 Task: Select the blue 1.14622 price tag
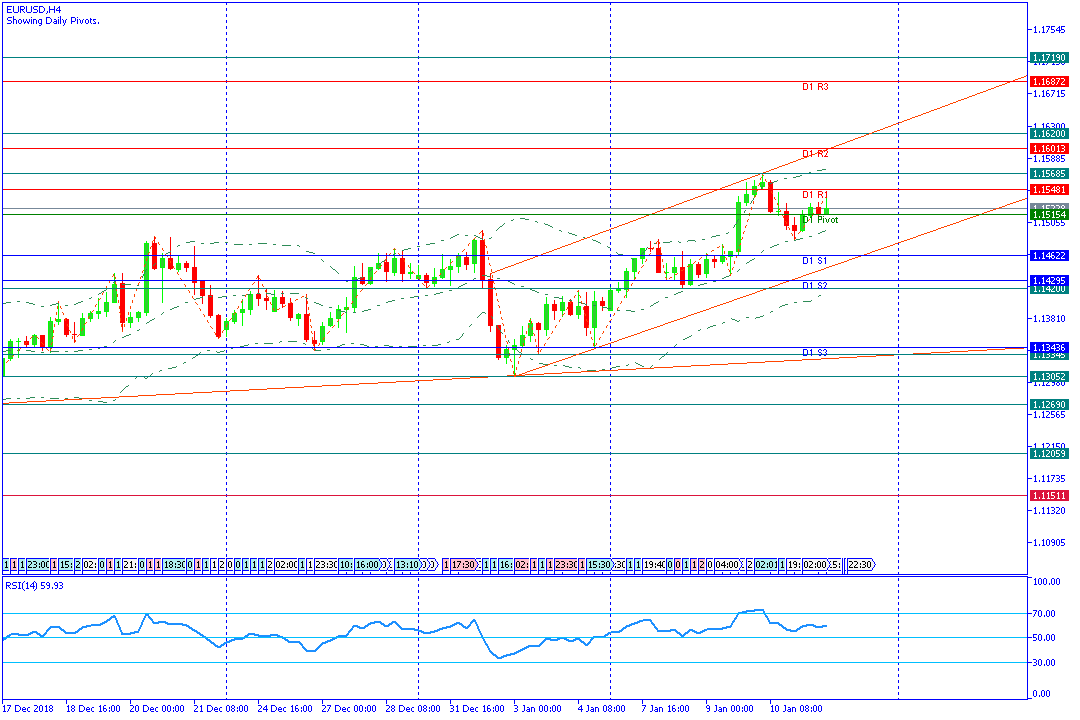1049,256
